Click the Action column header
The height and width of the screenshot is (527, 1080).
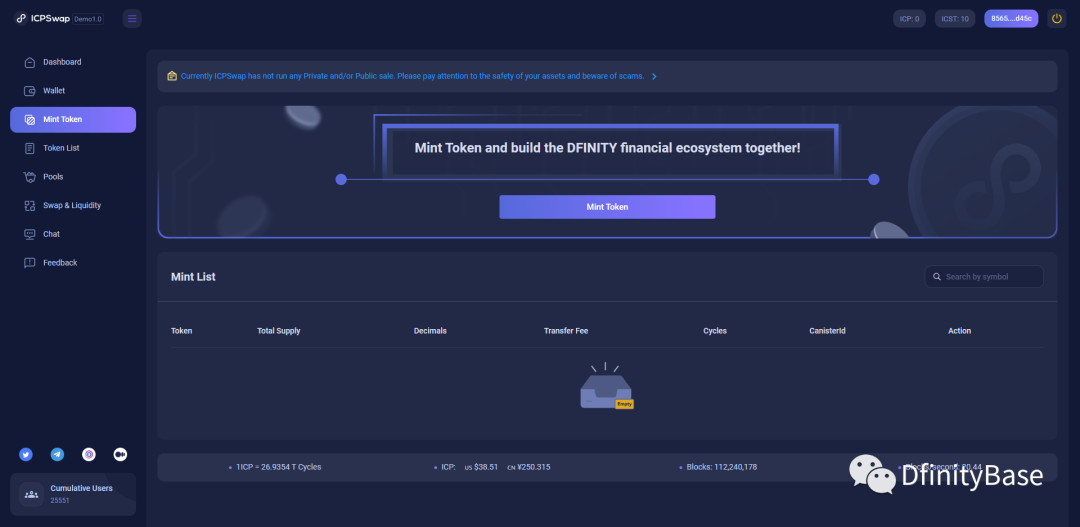959,331
